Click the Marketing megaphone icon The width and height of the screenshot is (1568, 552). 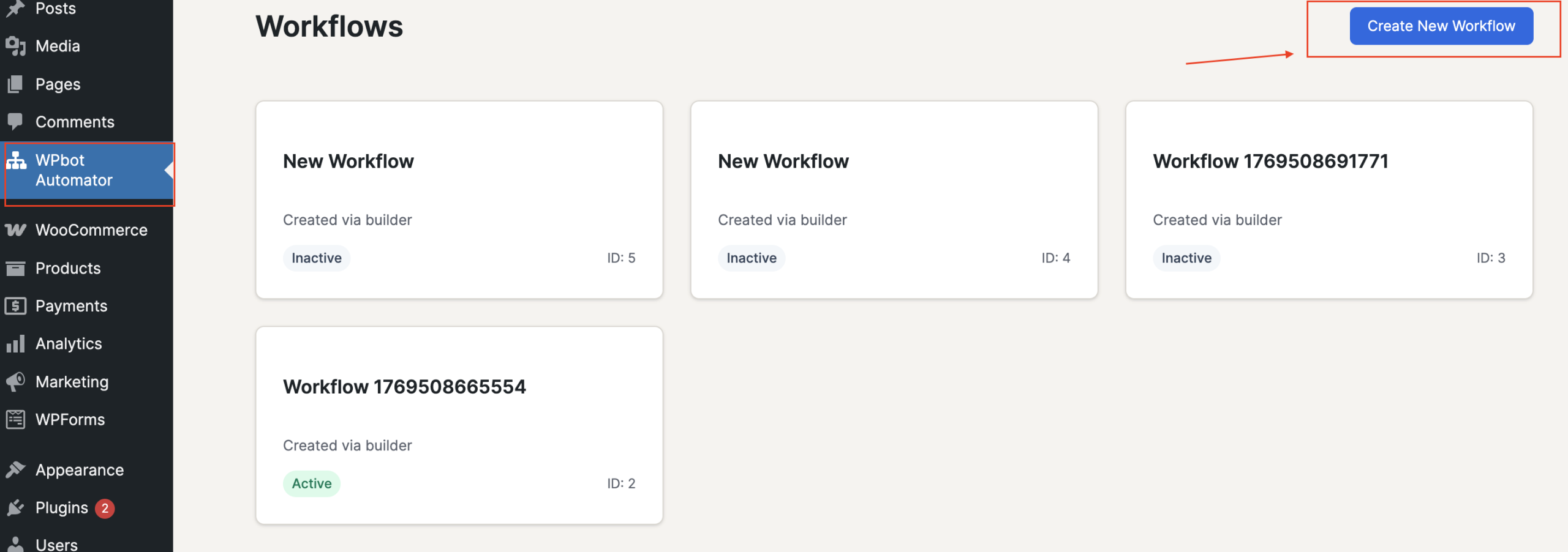pos(15,382)
